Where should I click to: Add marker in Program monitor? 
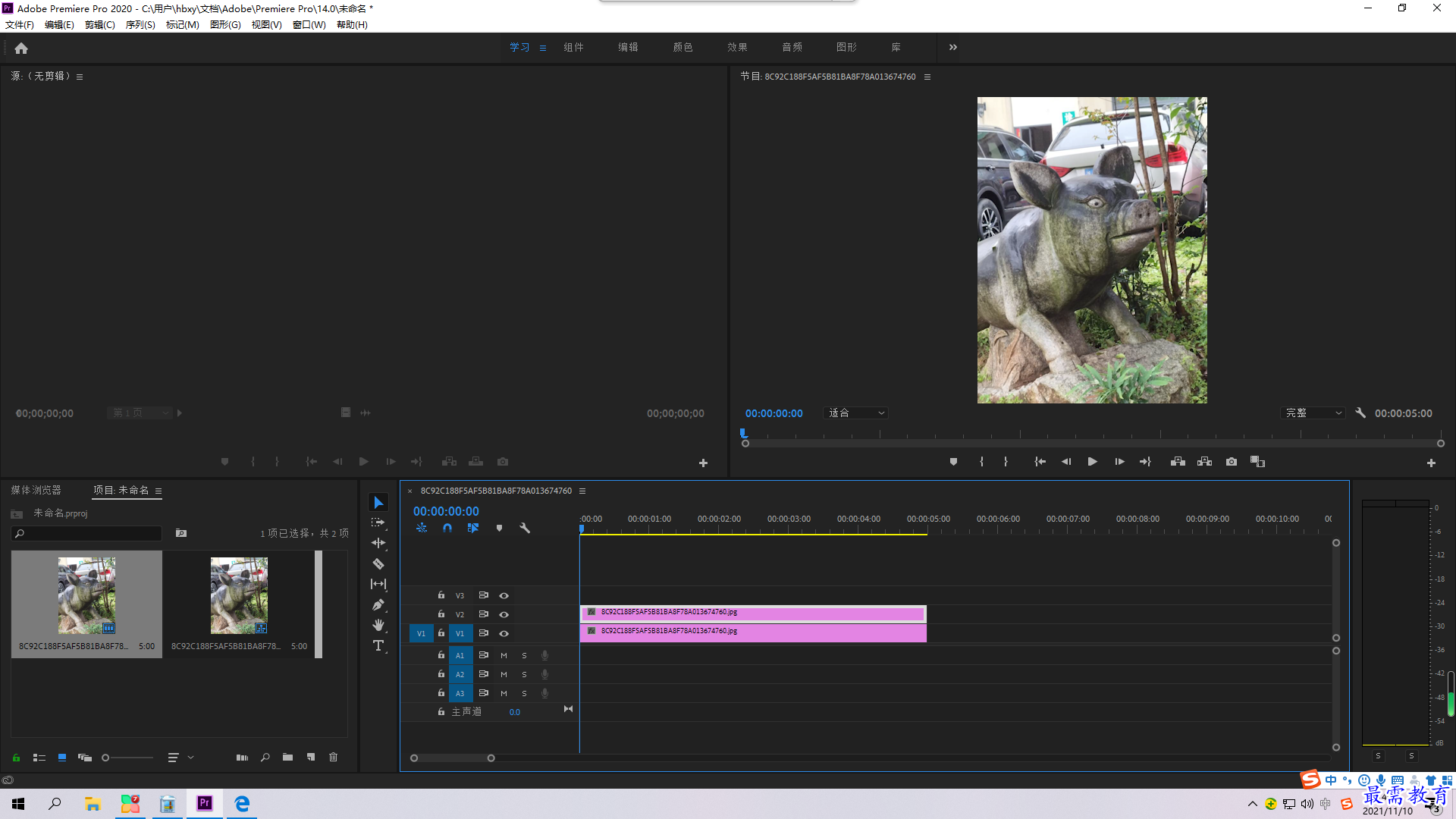(953, 462)
